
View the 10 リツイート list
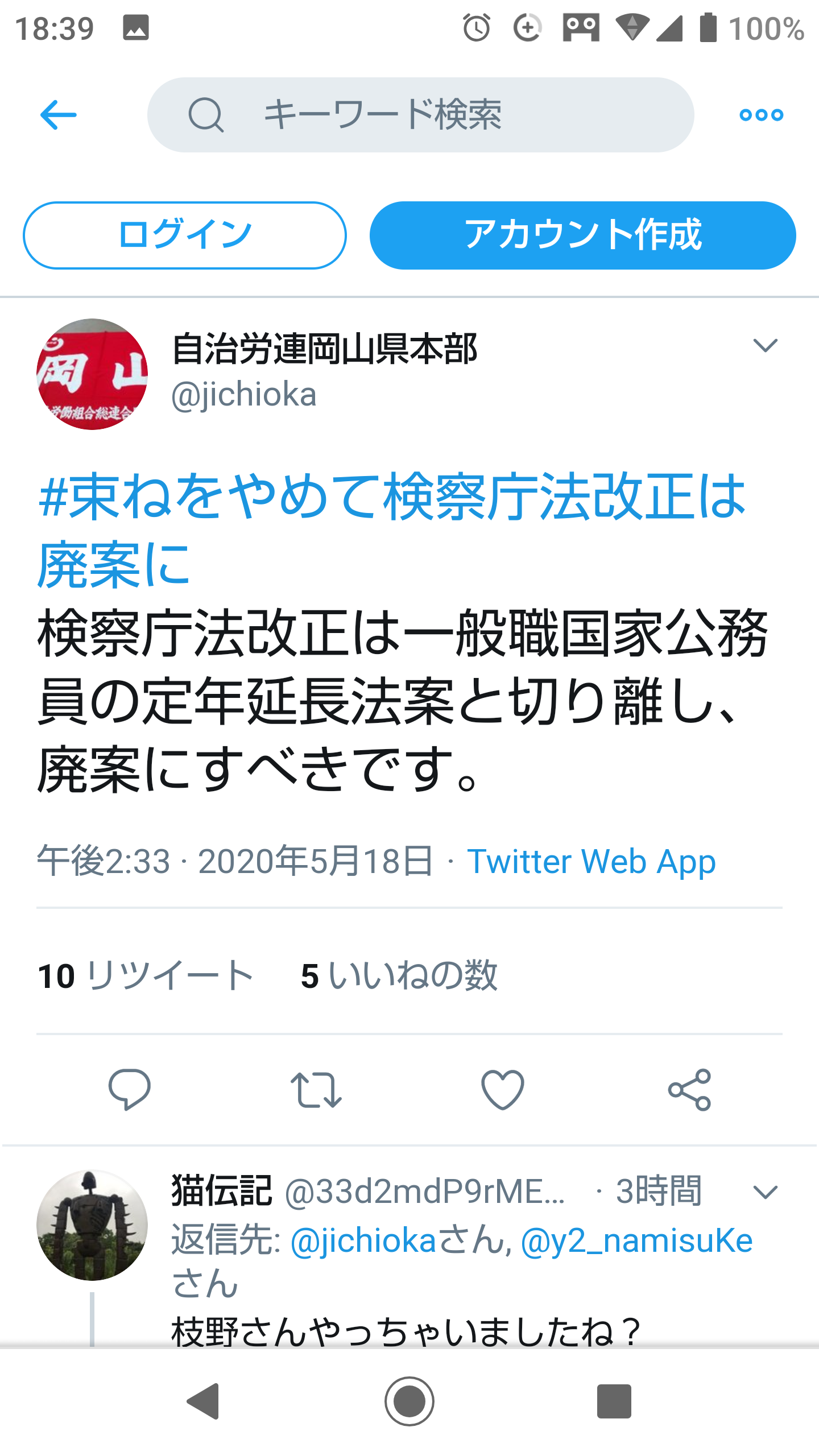pos(146,975)
